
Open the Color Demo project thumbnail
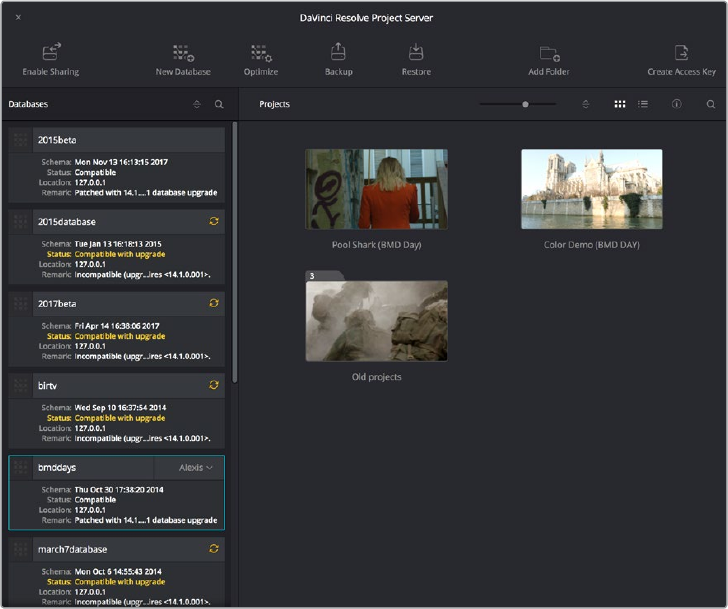(592, 189)
